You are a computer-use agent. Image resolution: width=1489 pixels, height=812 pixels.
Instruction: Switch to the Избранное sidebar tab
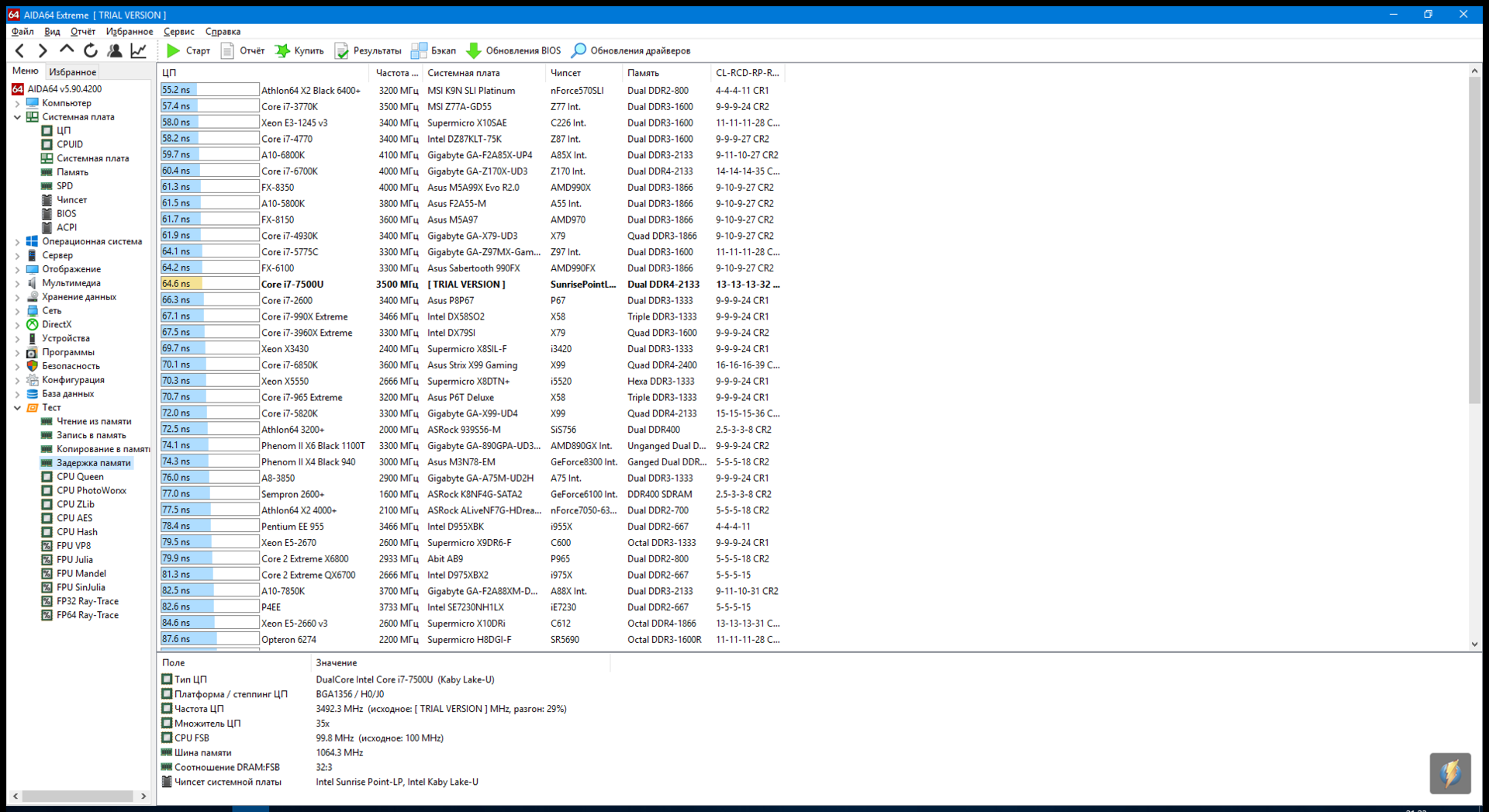[72, 72]
